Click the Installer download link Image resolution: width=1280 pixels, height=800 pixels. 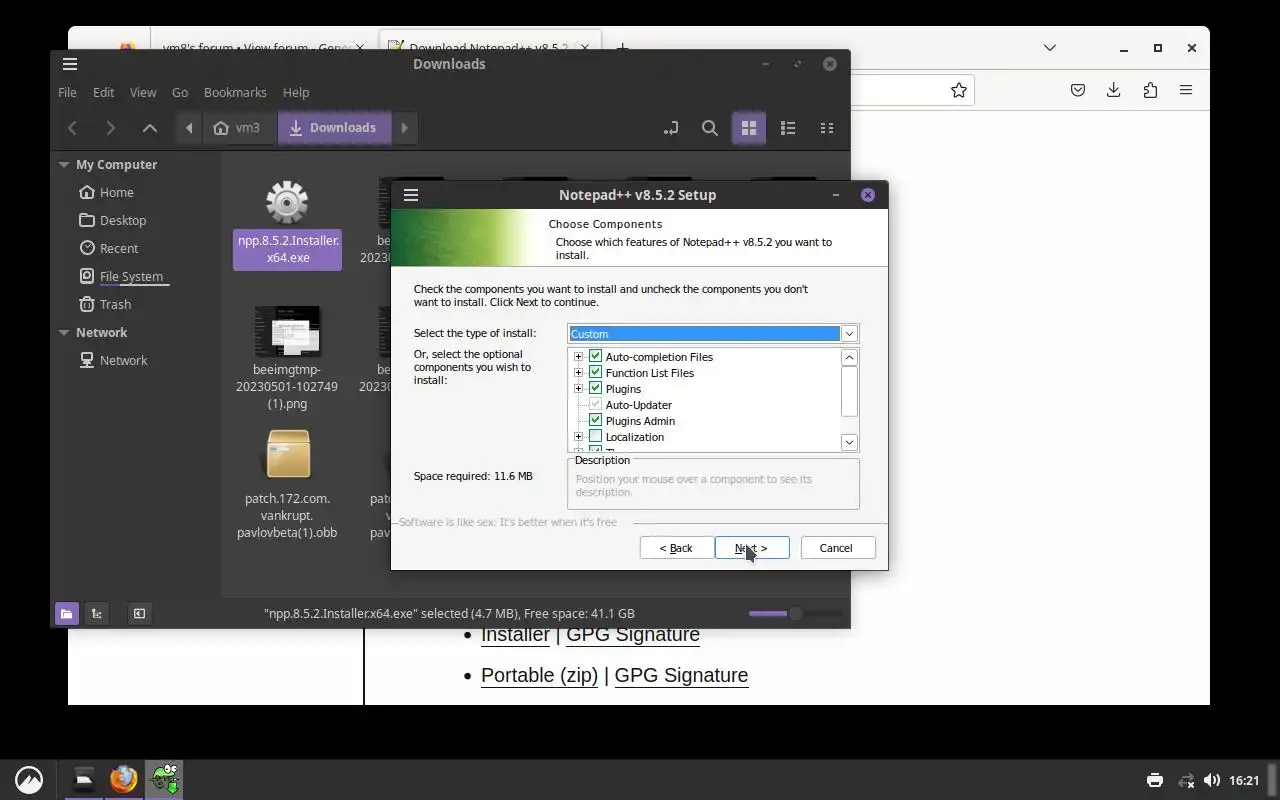pos(515,635)
